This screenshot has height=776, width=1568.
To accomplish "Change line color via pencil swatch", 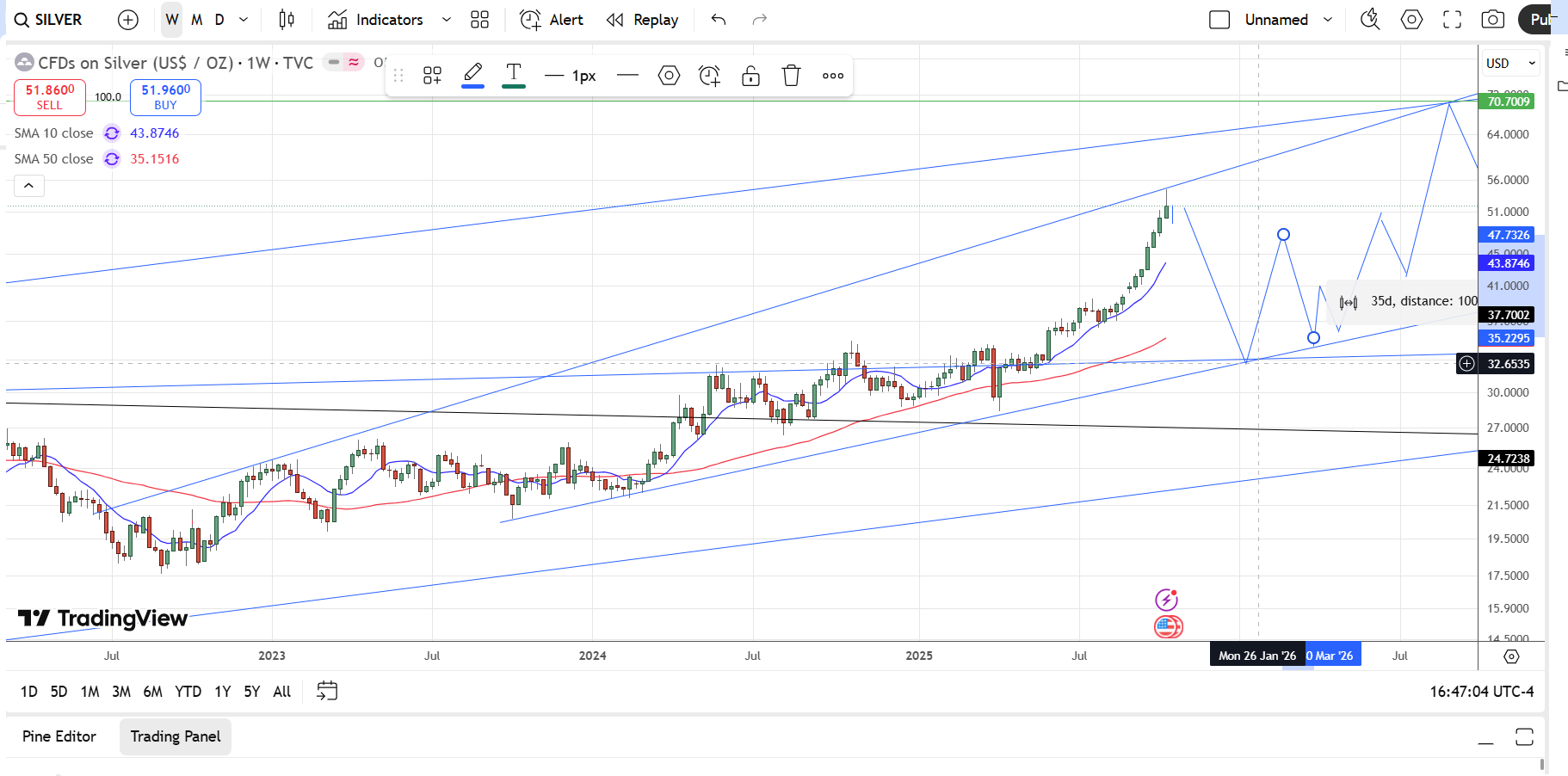I will tap(472, 76).
